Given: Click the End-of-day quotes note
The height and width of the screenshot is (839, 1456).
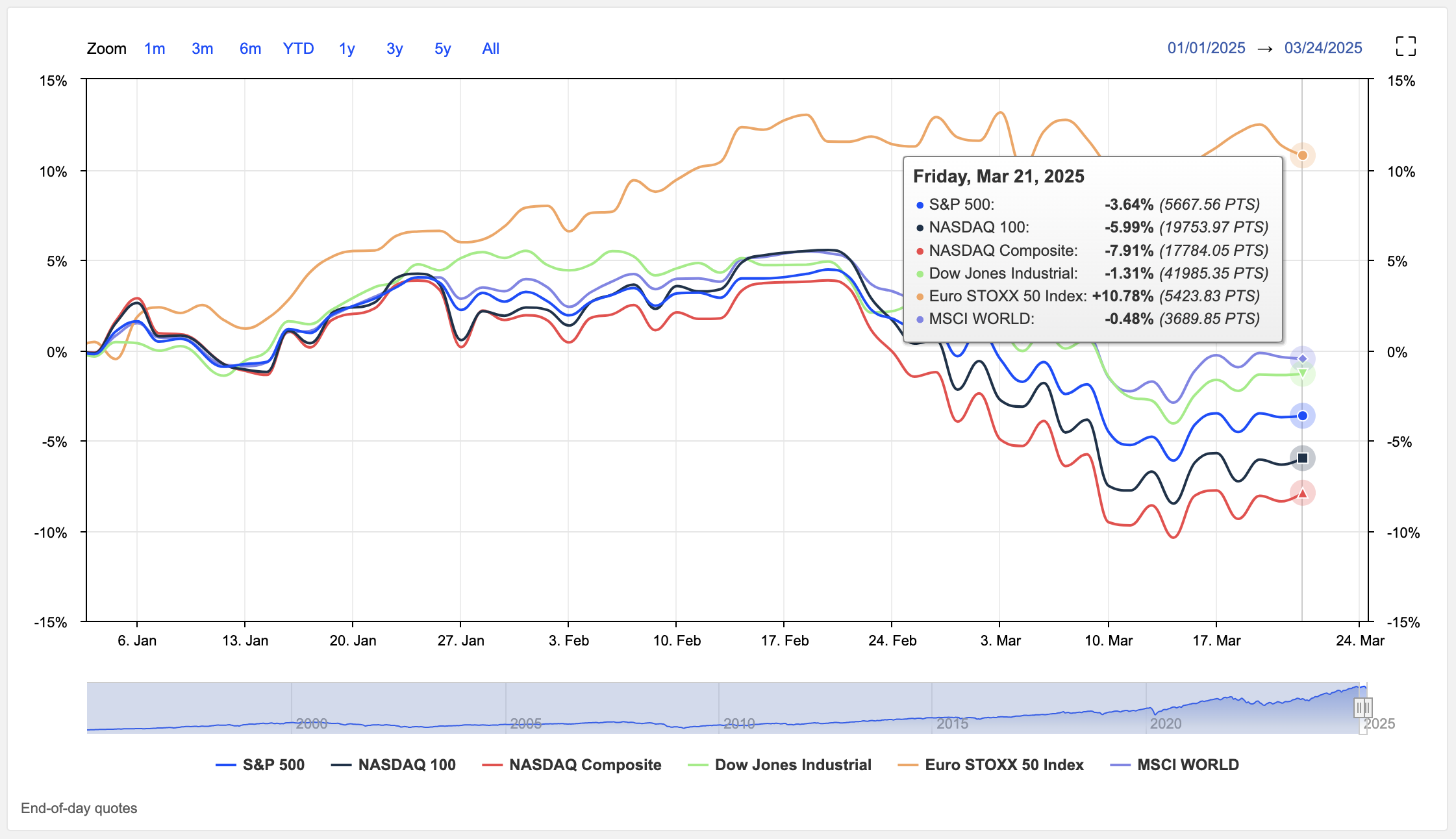Looking at the screenshot, I should 79,808.
